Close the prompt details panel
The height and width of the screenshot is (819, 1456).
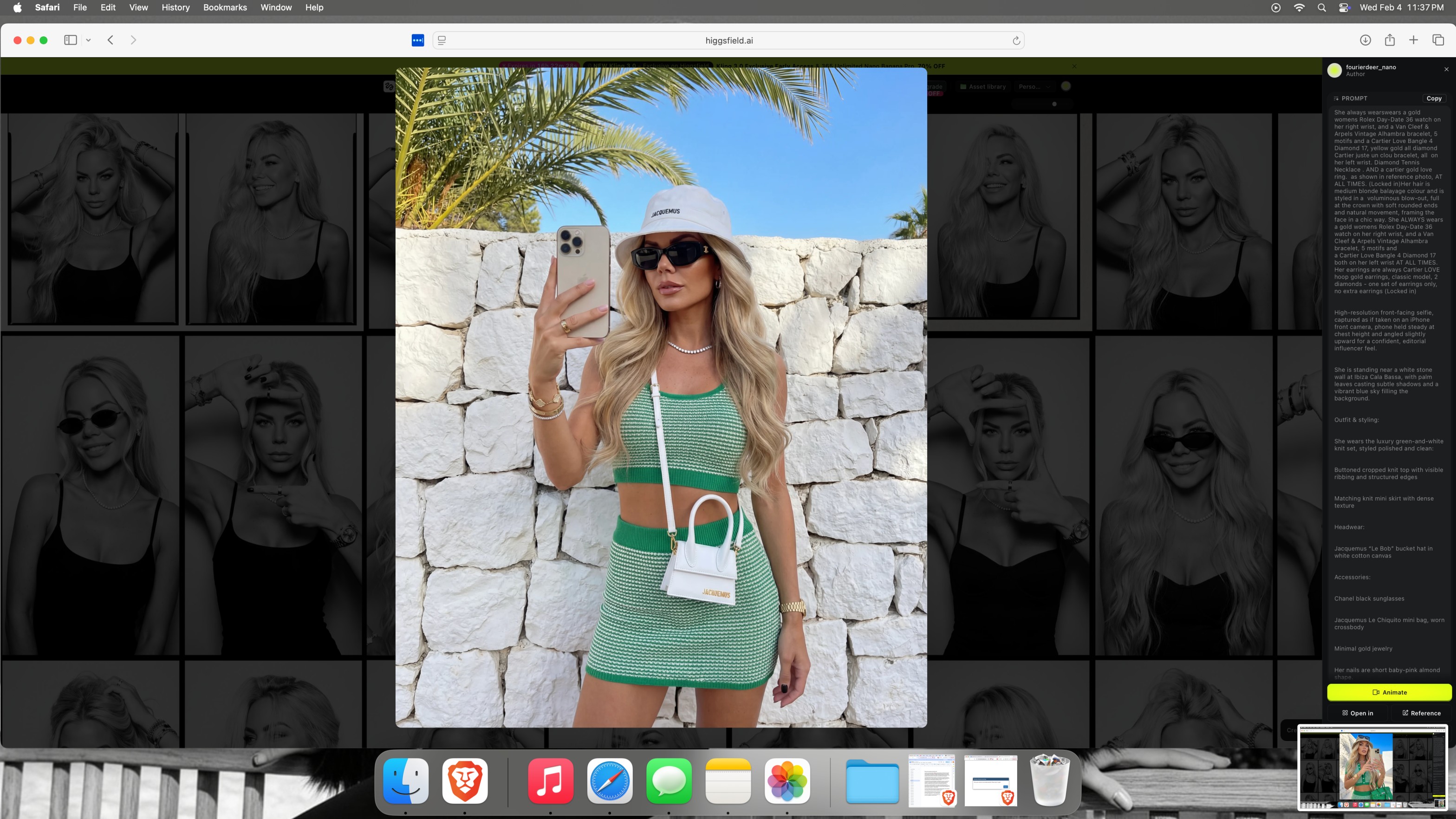click(x=1446, y=70)
